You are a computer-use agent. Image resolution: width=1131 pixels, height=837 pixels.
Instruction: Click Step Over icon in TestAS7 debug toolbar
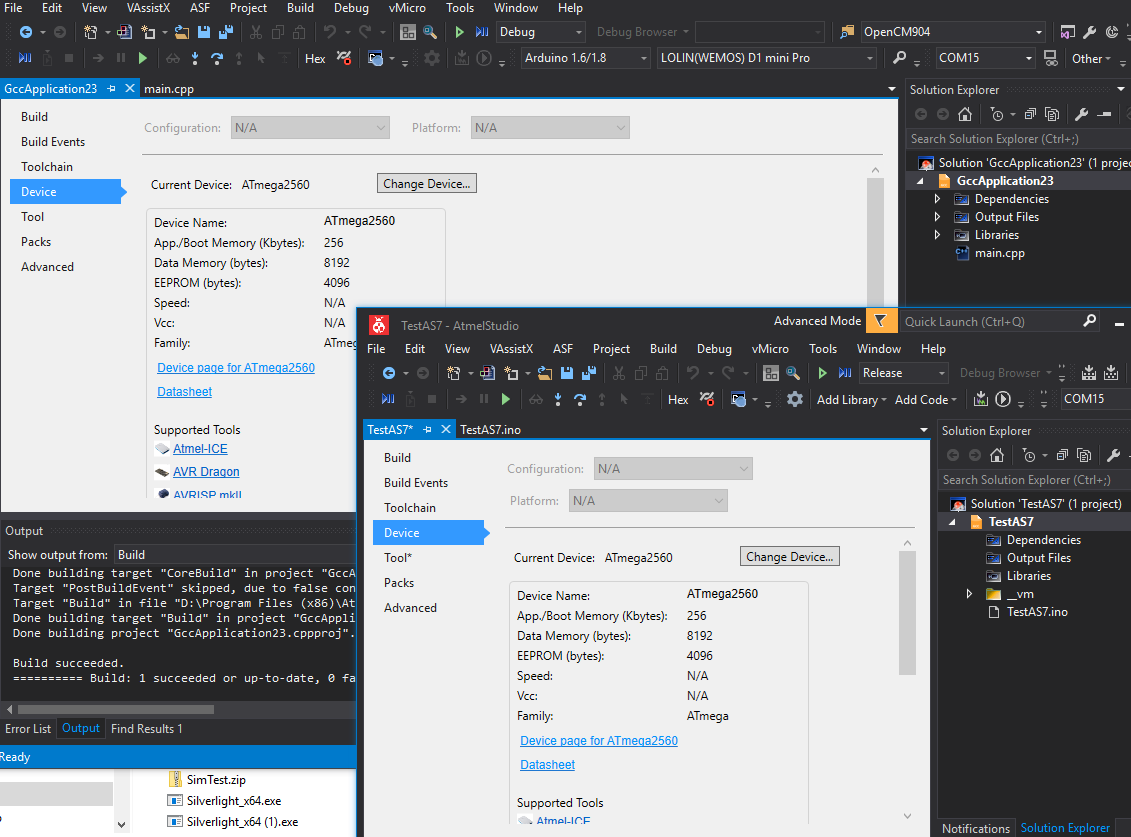580,399
